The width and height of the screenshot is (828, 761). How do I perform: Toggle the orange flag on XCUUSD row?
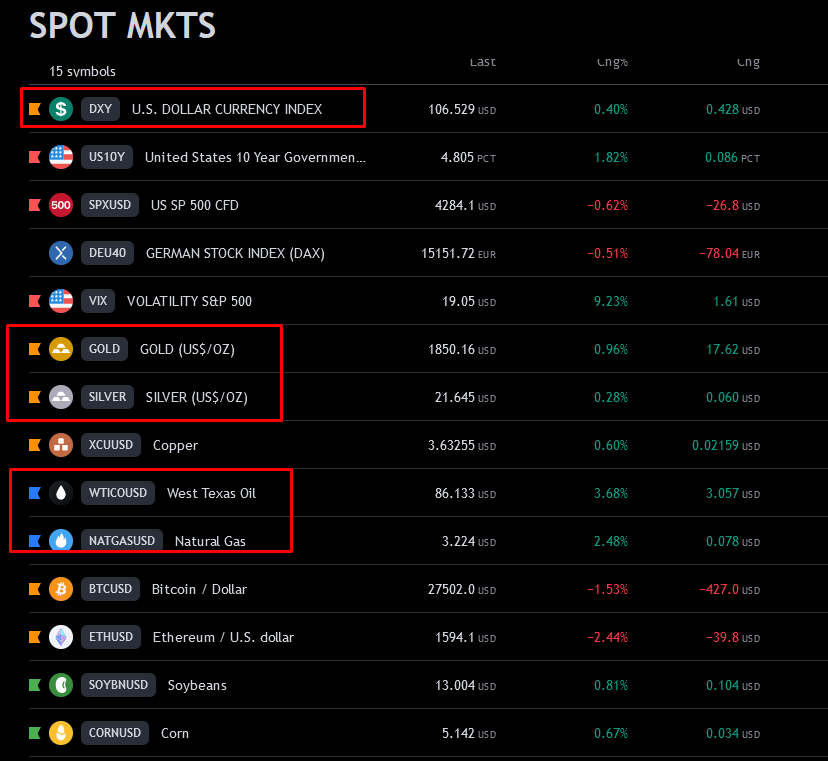pos(35,445)
